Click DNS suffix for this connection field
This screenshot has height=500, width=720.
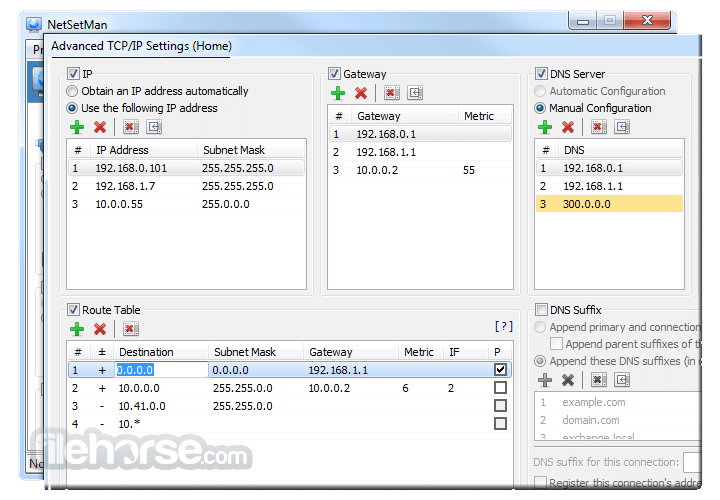click(692, 462)
